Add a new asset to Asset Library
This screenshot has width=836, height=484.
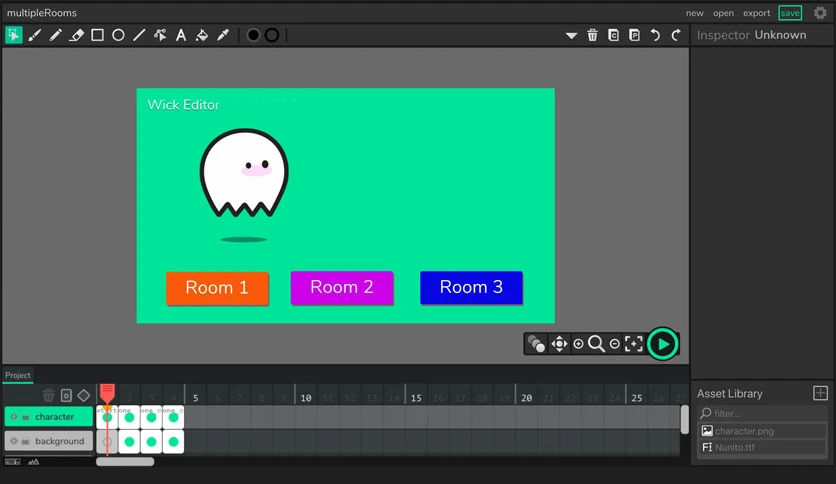820,393
